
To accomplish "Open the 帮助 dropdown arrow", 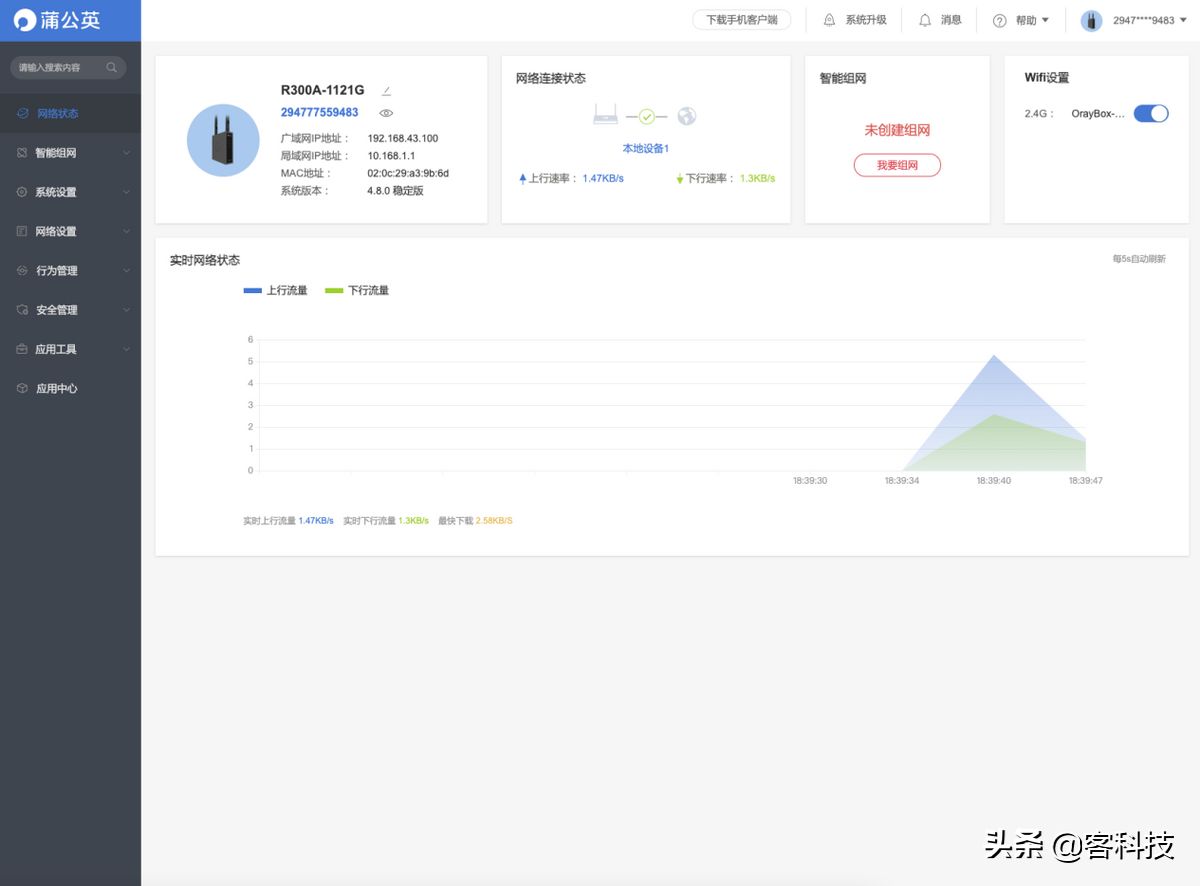I will 1045,20.
